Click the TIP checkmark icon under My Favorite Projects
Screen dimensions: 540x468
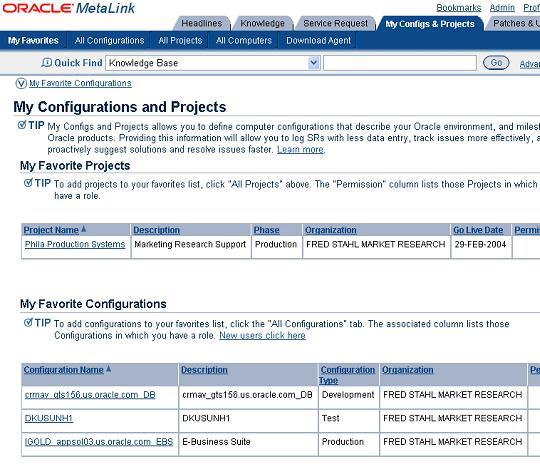pyautogui.click(x=28, y=183)
